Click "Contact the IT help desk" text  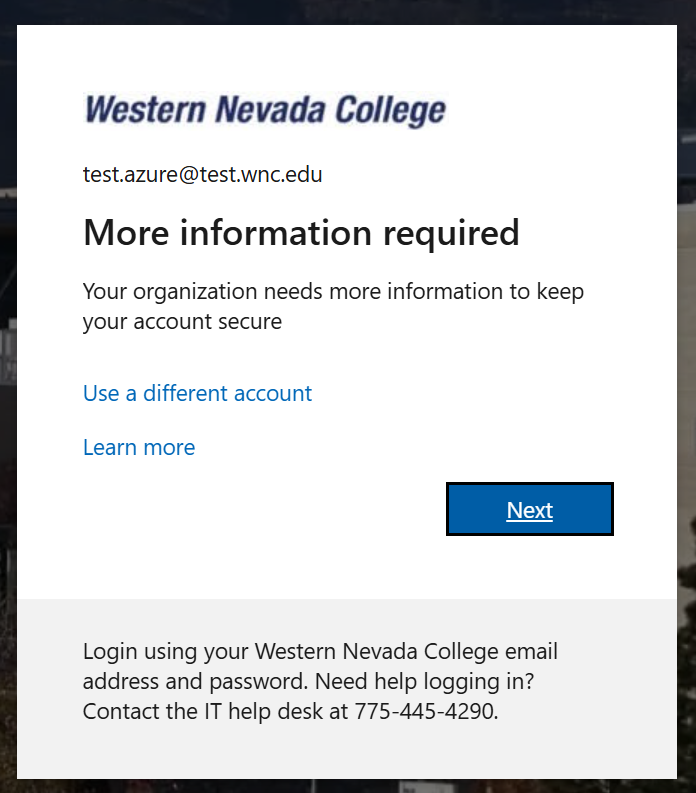(215, 712)
